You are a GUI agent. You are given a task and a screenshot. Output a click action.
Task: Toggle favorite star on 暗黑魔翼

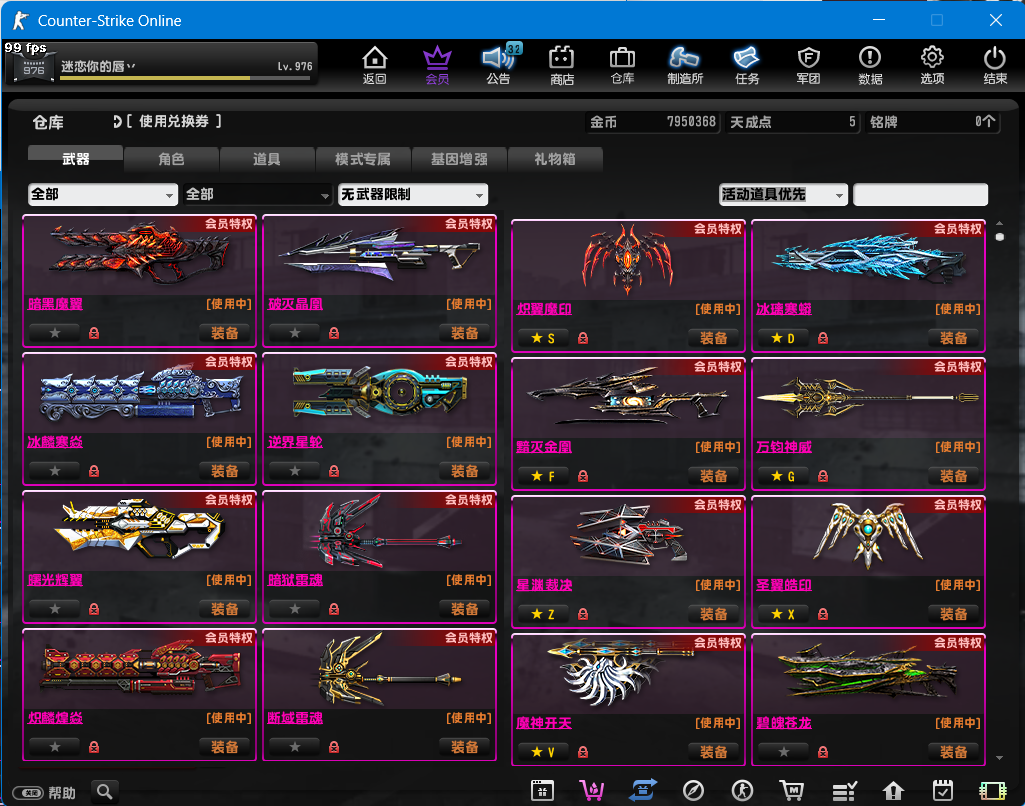[x=55, y=333]
